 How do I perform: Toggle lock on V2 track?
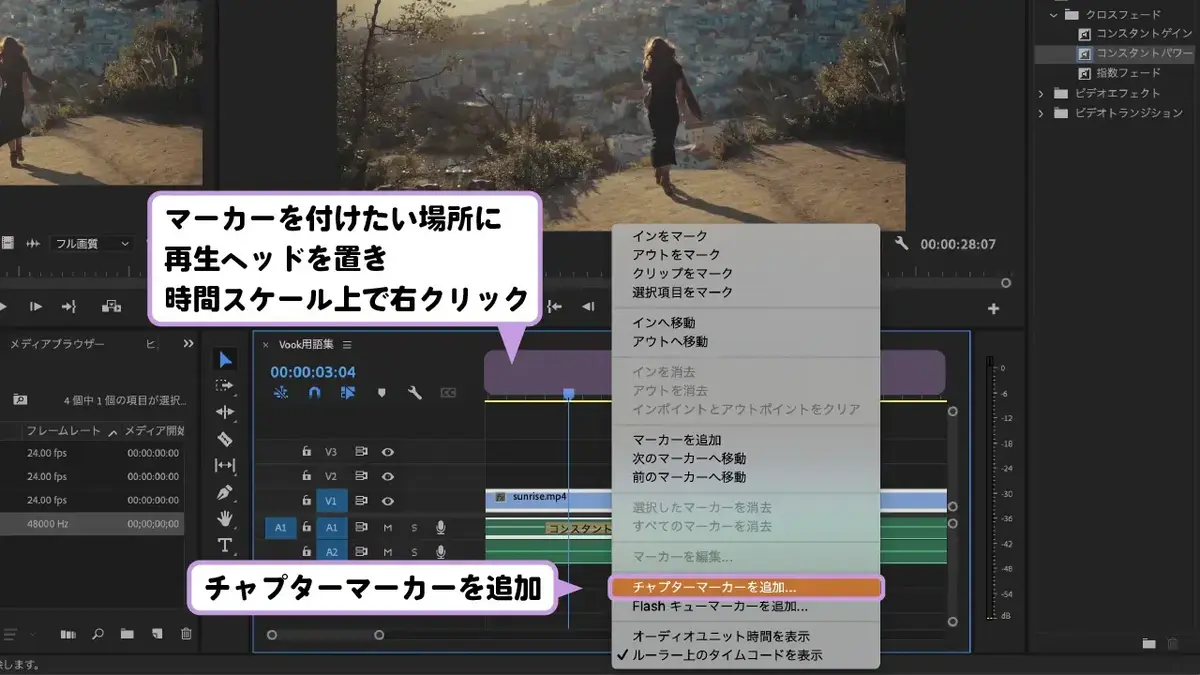tap(307, 476)
